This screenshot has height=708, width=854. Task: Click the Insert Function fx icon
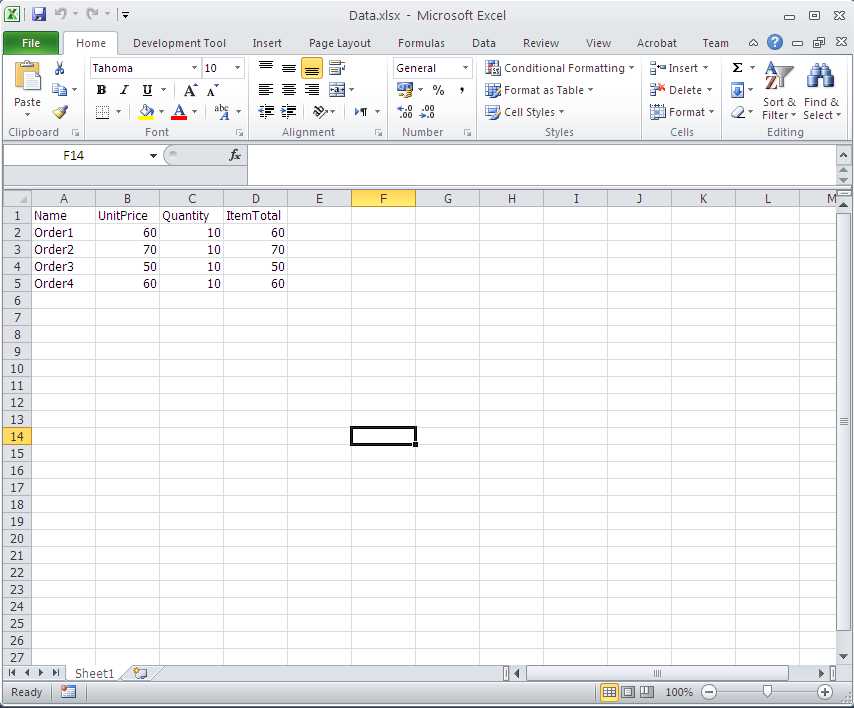click(235, 155)
